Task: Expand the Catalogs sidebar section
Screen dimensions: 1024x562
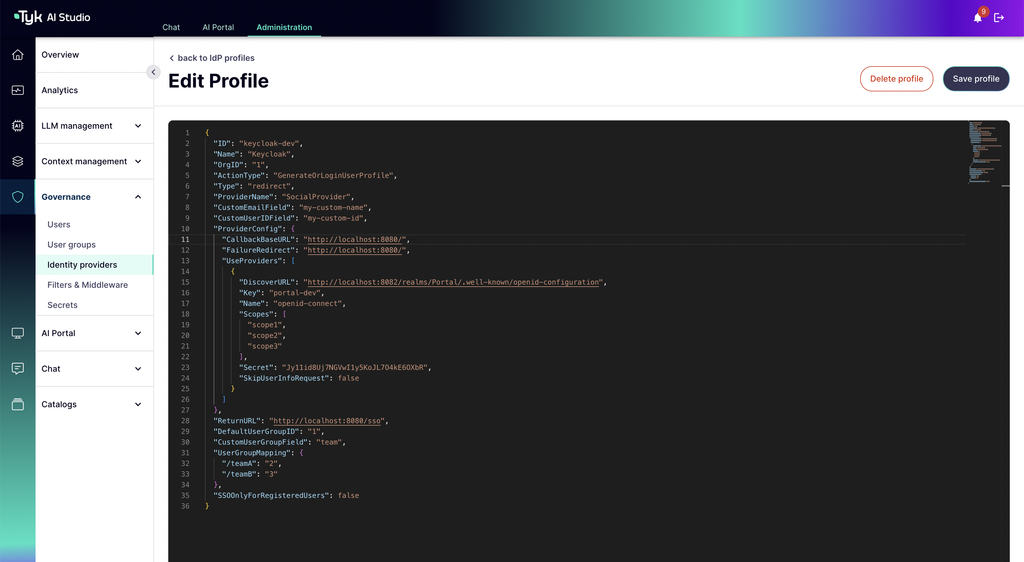Action: coord(138,404)
